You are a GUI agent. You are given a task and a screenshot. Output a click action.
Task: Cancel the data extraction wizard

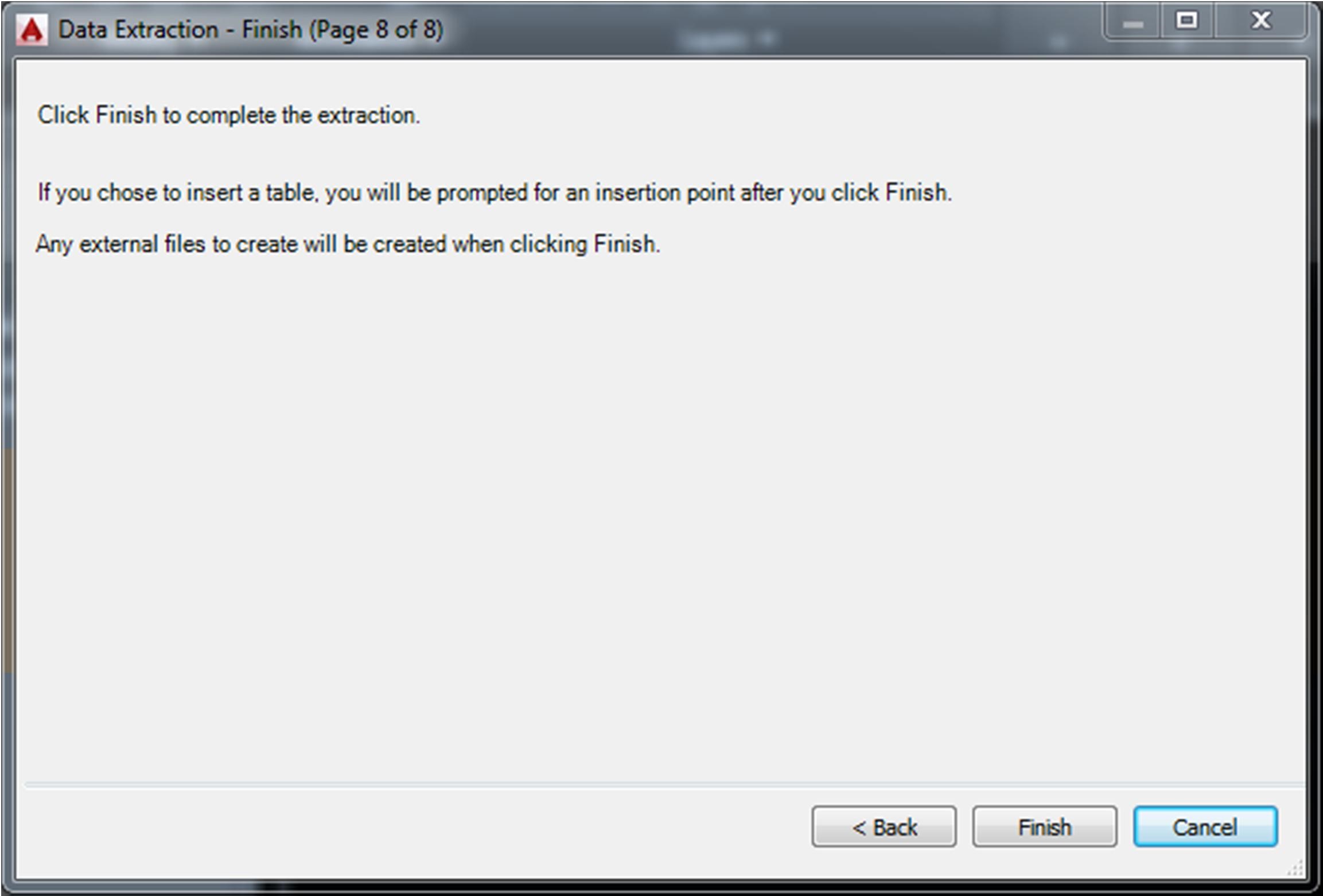click(x=1205, y=827)
